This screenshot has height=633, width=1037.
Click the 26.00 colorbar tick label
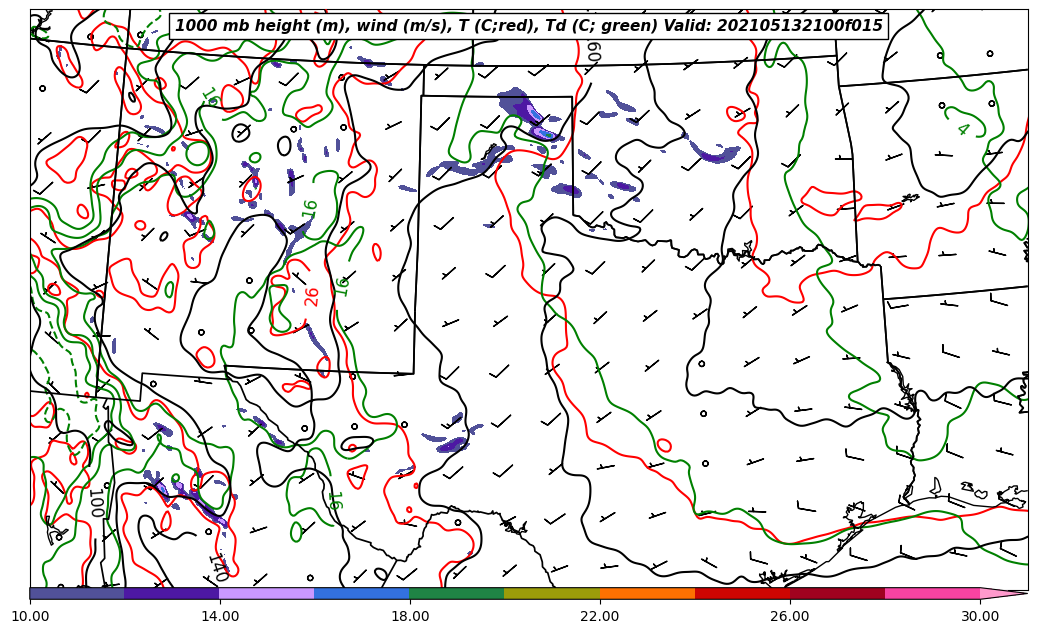tap(790, 616)
